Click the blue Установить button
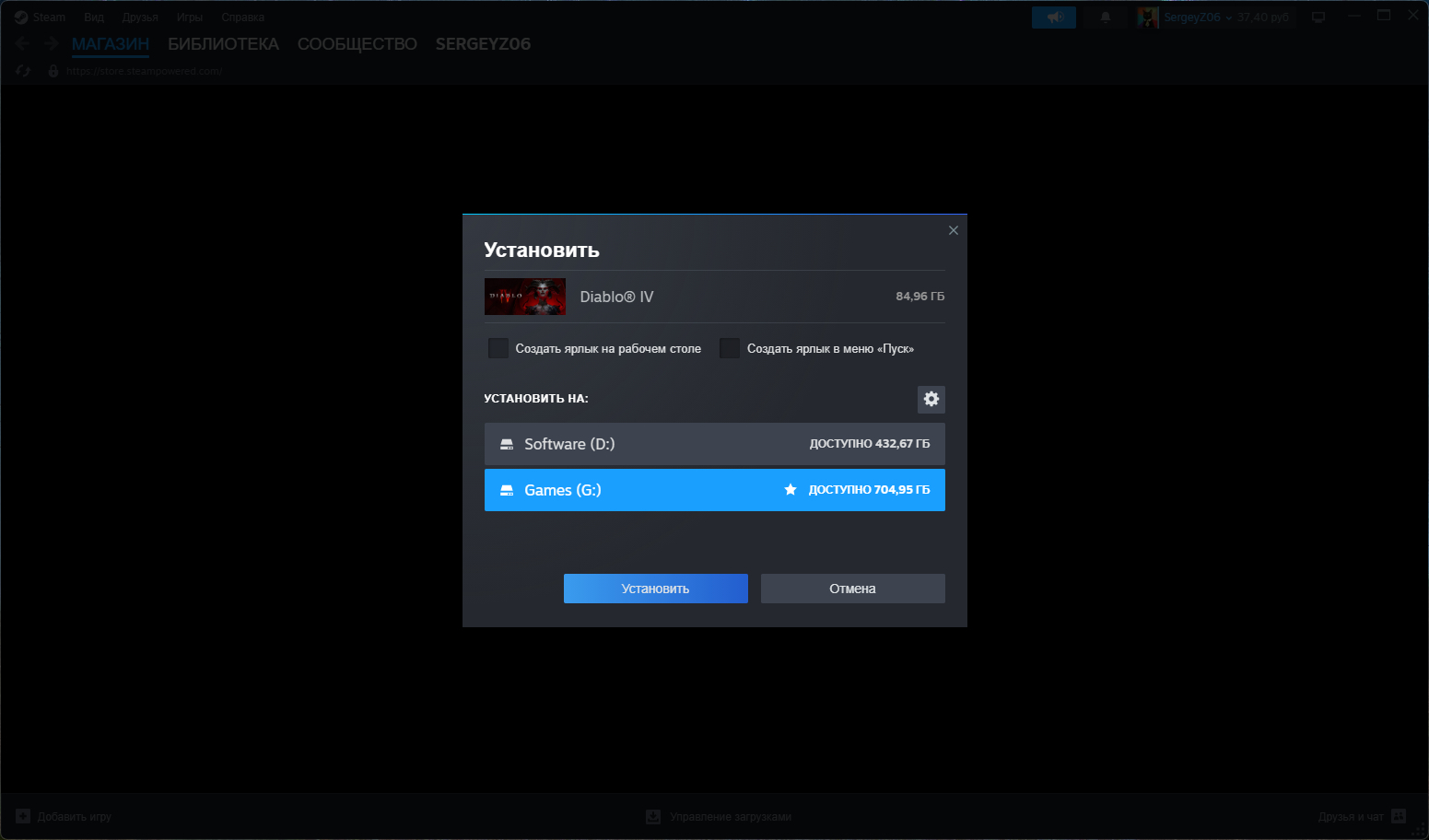The image size is (1429, 840). [656, 589]
